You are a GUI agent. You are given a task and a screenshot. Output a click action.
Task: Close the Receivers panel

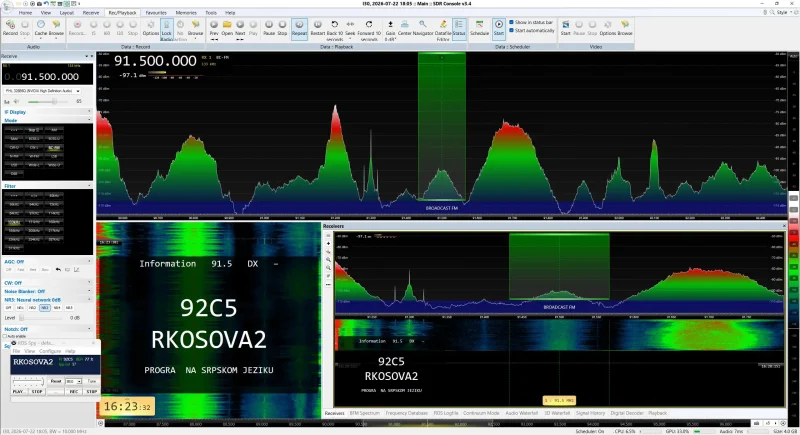784,226
